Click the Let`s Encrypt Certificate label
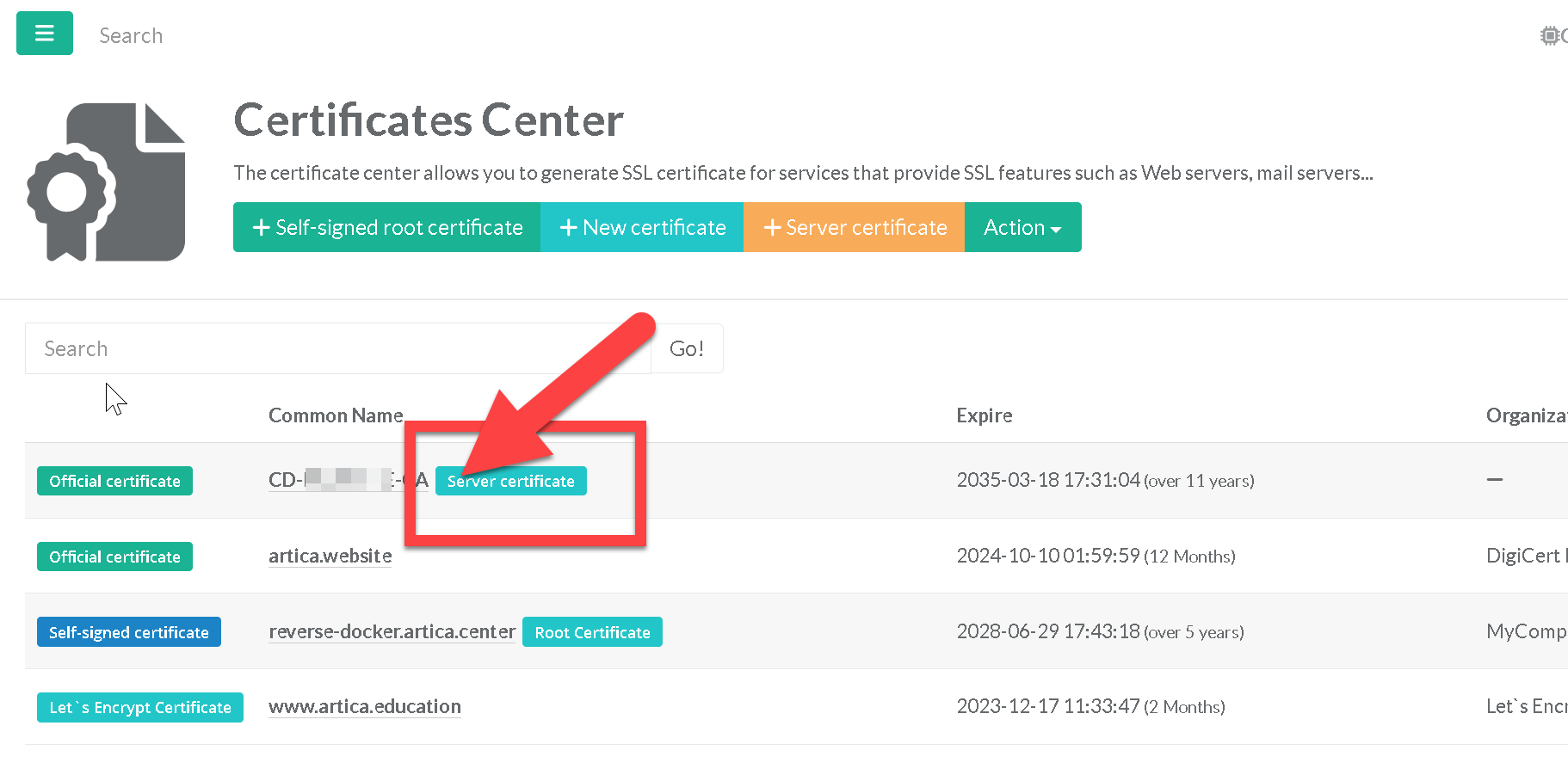 (x=140, y=707)
